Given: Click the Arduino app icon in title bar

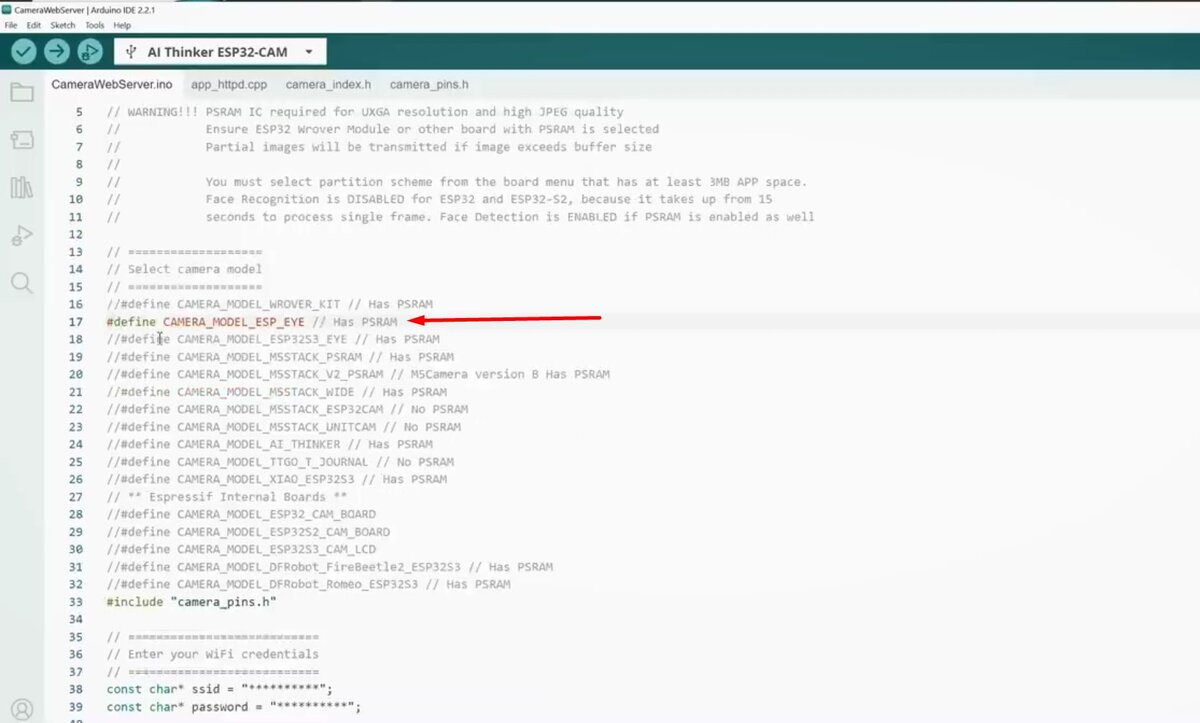Looking at the screenshot, I should tap(8, 9).
